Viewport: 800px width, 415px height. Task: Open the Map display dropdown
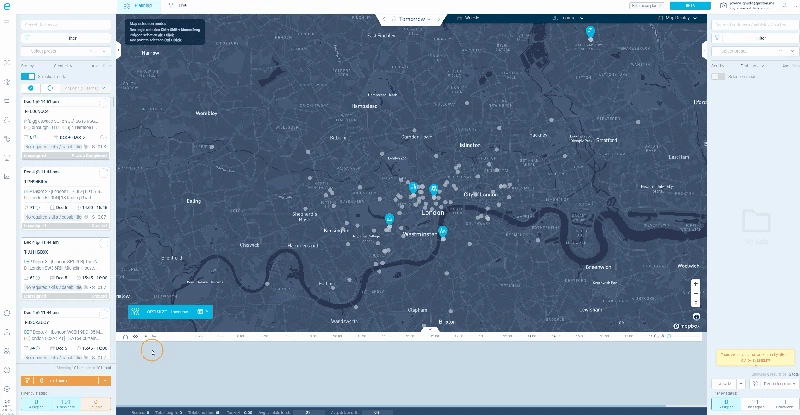tap(680, 18)
